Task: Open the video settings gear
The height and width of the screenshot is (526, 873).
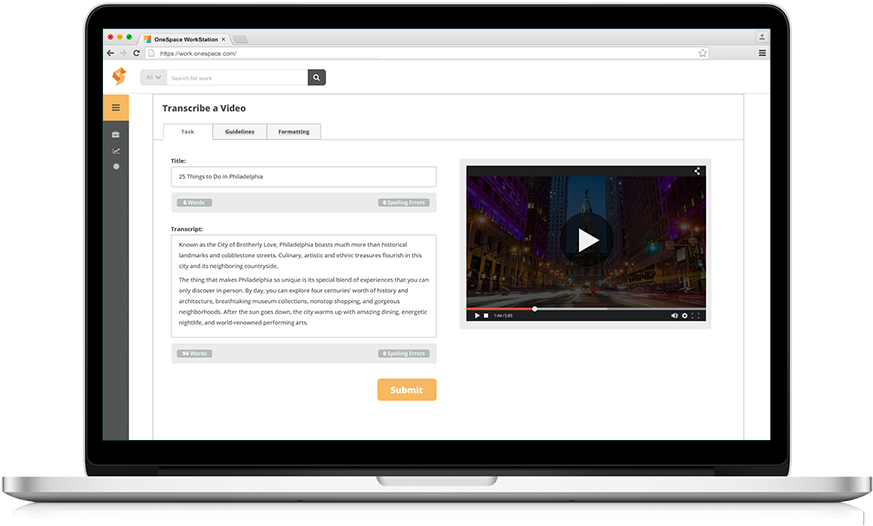Action: click(x=685, y=316)
